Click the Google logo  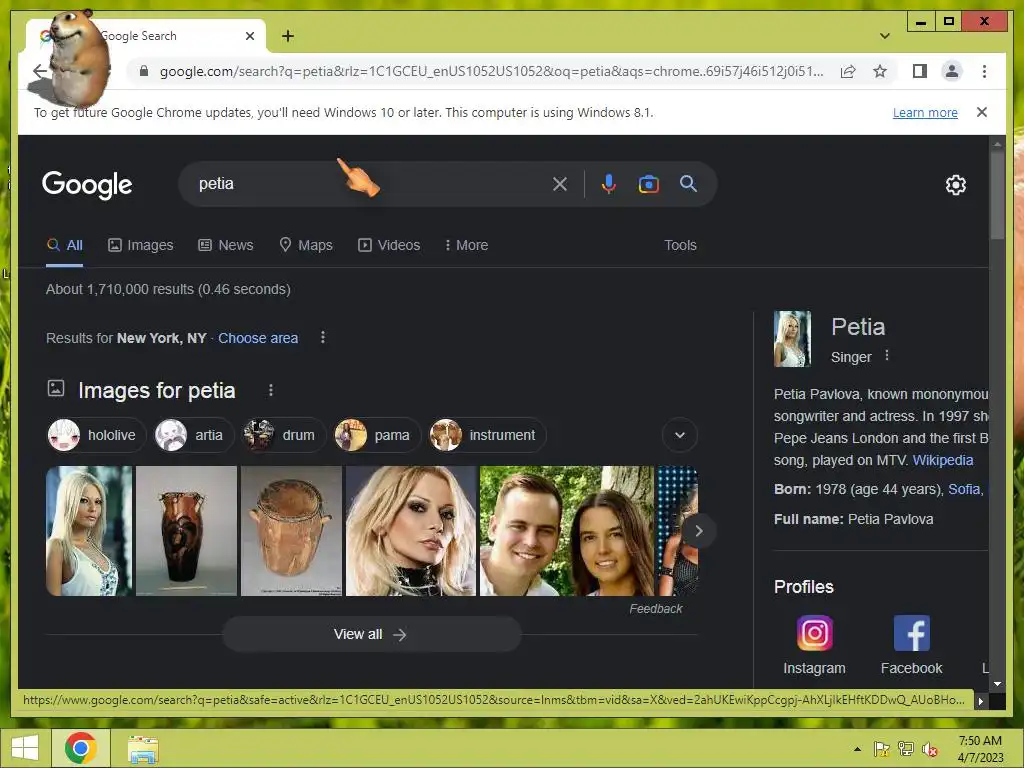pos(87,185)
